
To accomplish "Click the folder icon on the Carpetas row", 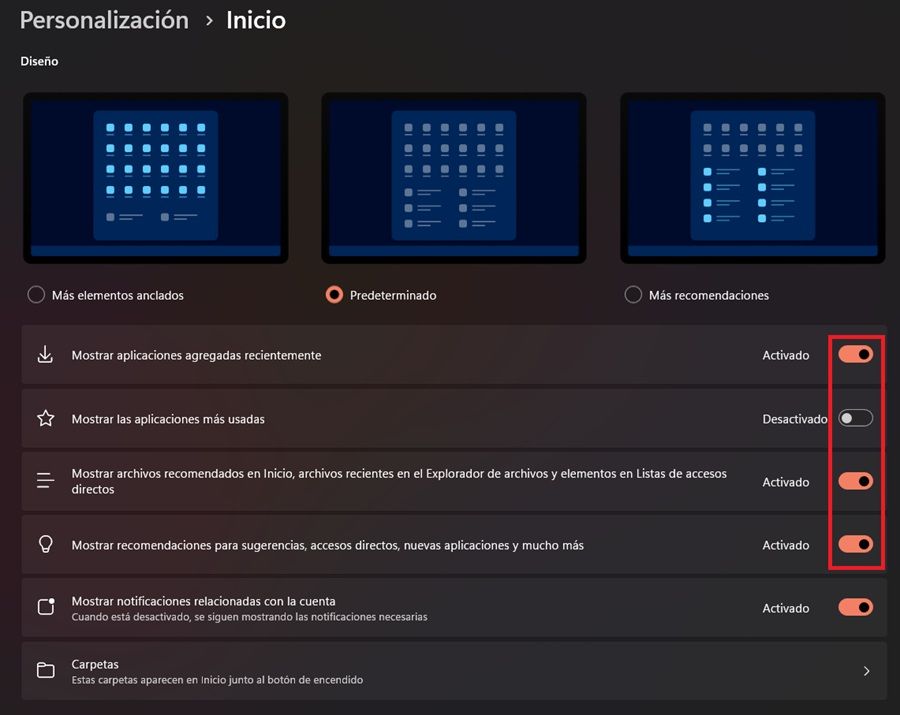I will point(44,670).
